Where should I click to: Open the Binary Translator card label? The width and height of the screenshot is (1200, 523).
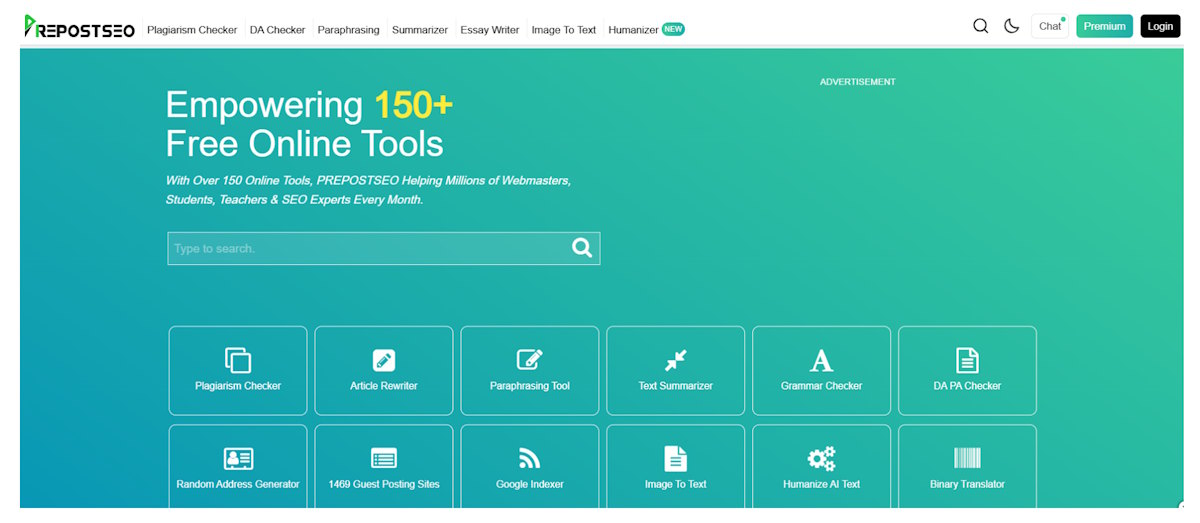(x=967, y=484)
